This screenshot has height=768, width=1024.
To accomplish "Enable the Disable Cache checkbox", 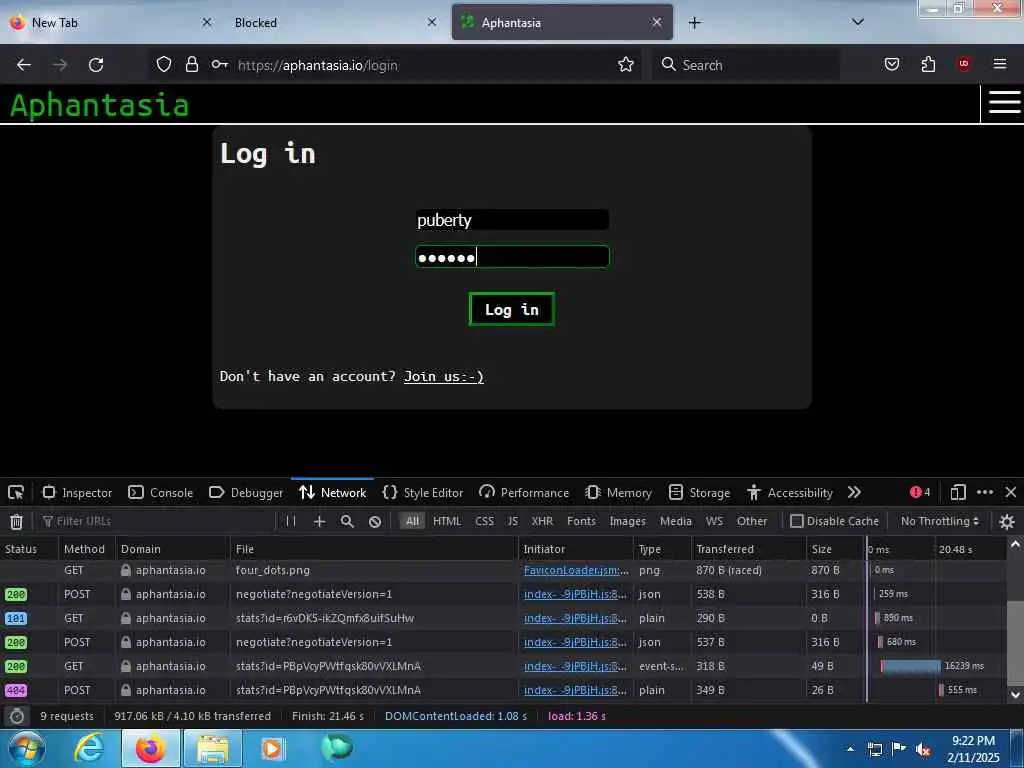I will click(x=796, y=521).
